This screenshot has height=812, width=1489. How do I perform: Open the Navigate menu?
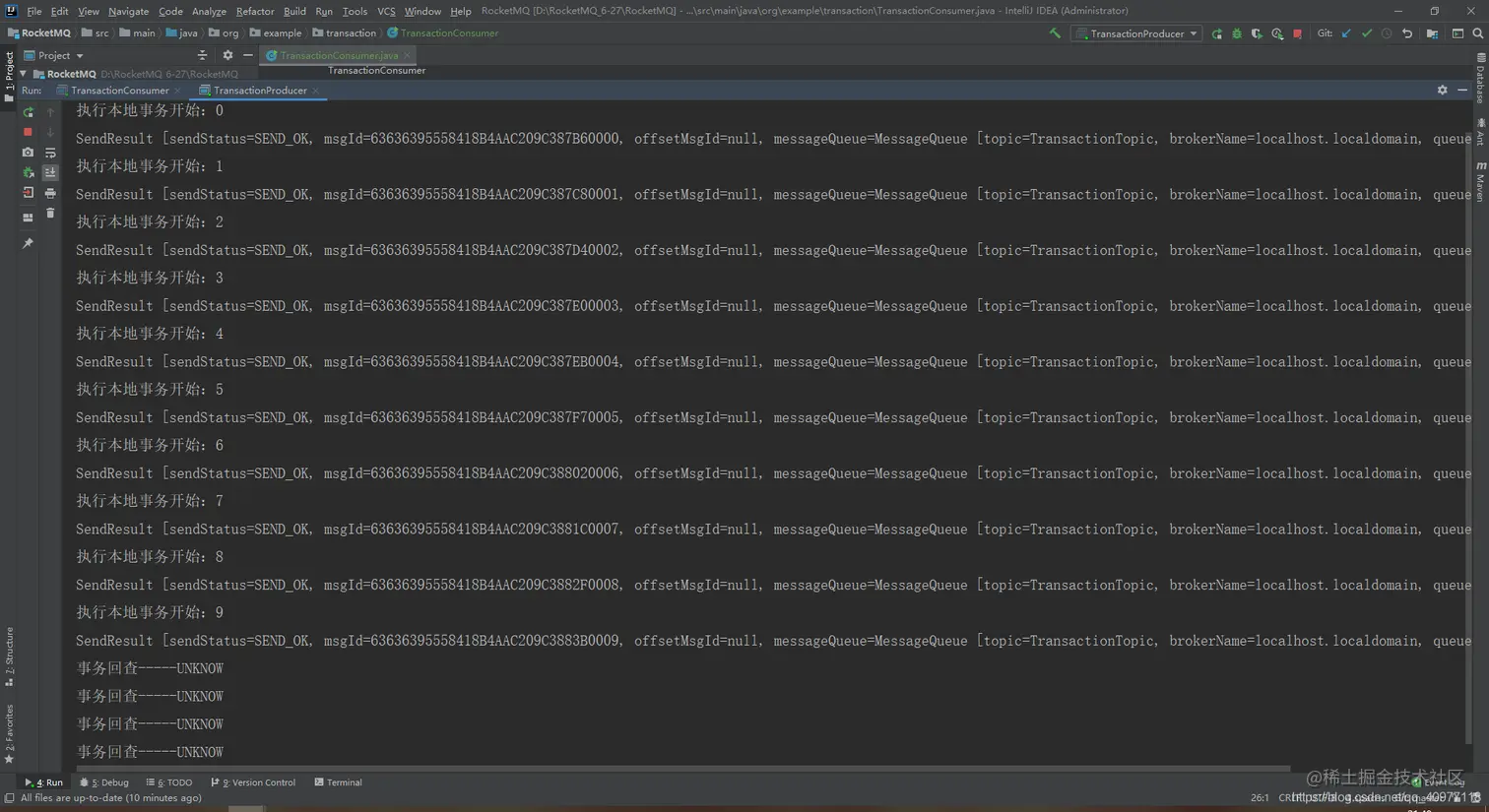click(128, 12)
